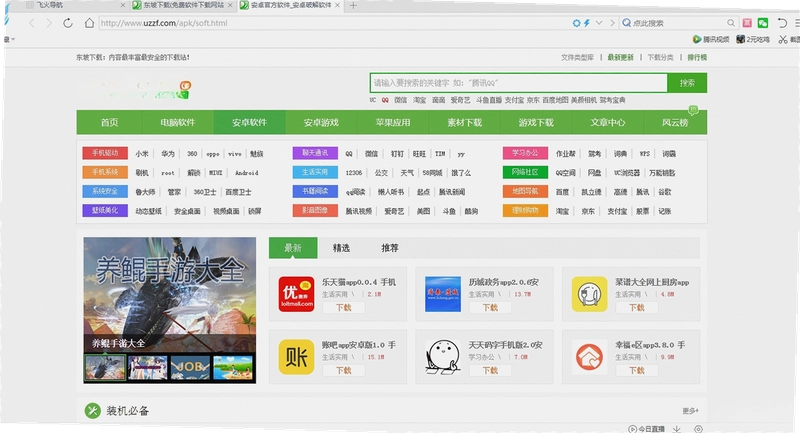Open the screenshot scissors tool icon
Screen dimensions: 800x433
[x=783, y=39]
